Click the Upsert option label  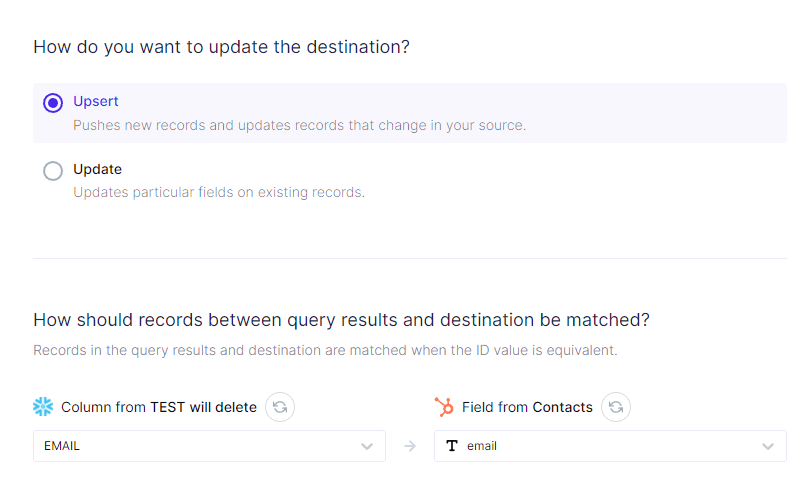(96, 102)
